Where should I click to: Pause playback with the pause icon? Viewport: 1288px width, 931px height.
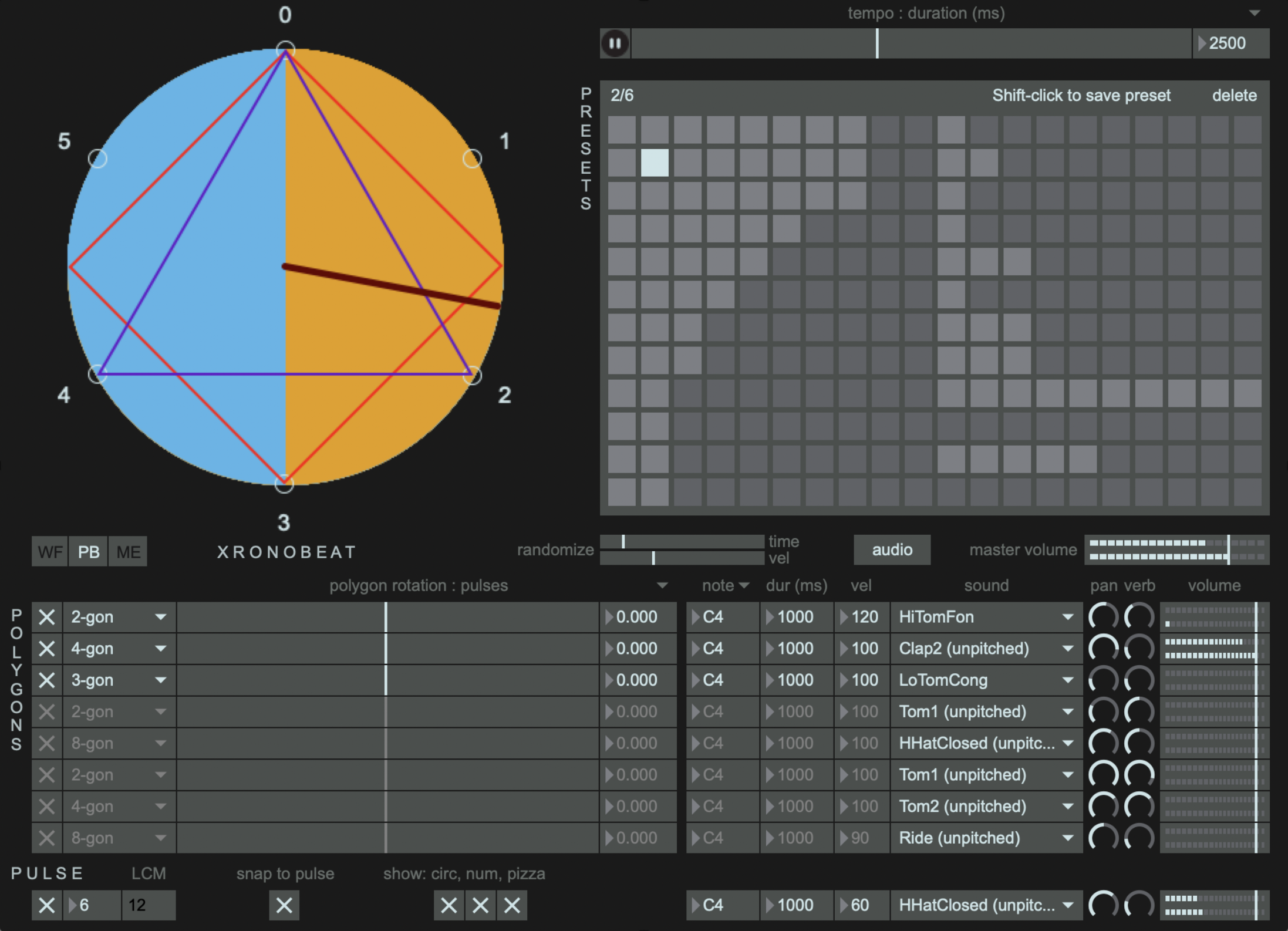615,43
